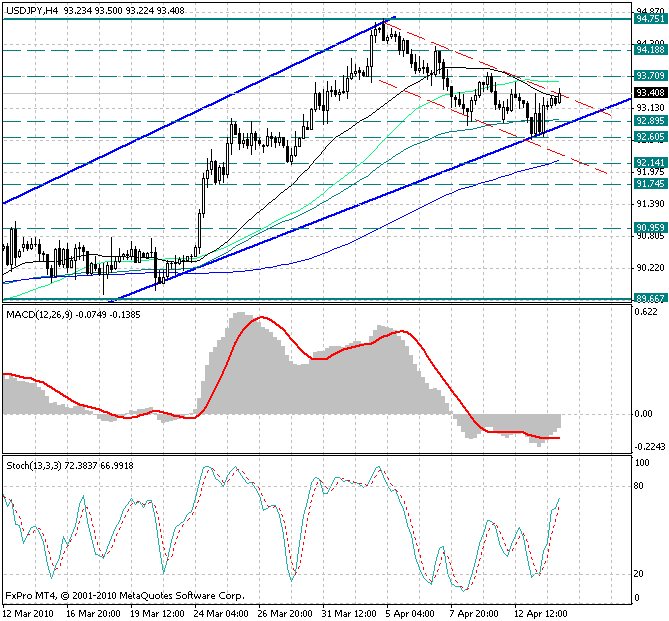Select the 94.188 price level label

pos(650,50)
